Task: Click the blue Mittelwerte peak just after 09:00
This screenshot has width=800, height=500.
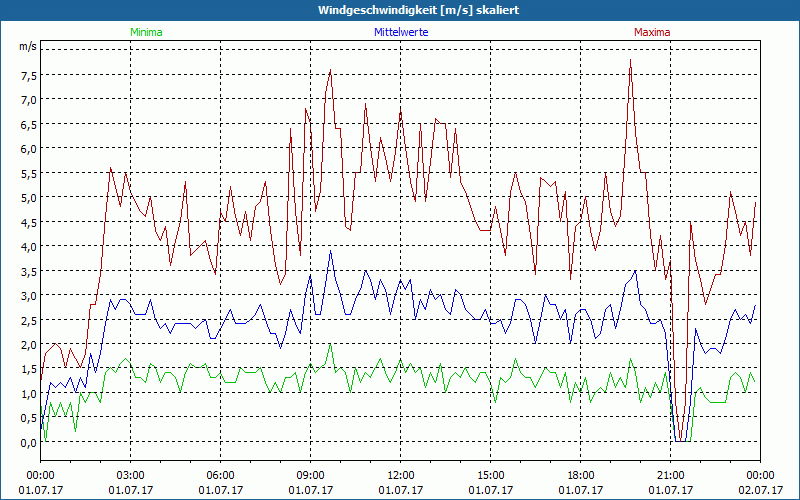Action: pos(331,251)
